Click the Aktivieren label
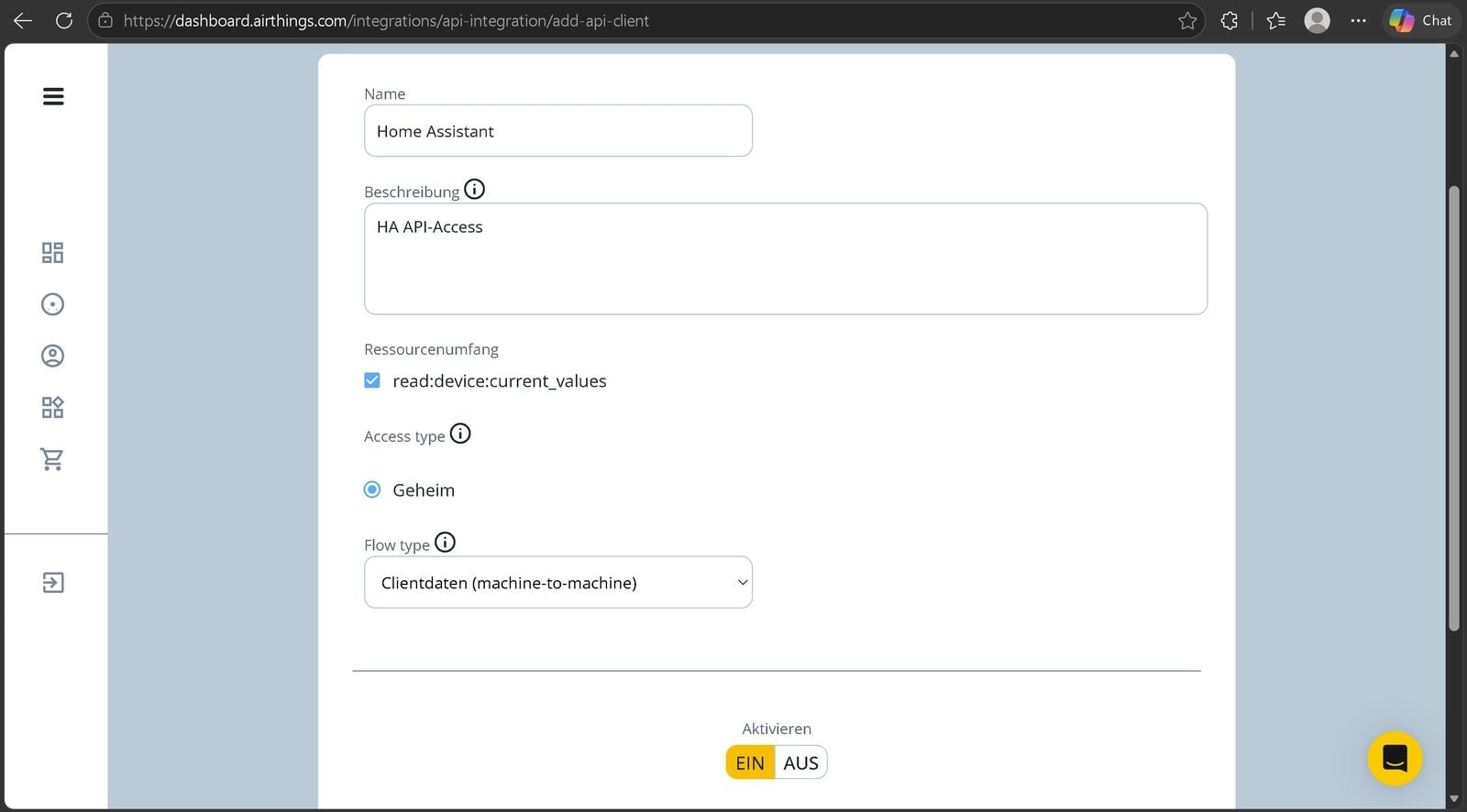This screenshot has height=812, width=1467. (x=777, y=729)
